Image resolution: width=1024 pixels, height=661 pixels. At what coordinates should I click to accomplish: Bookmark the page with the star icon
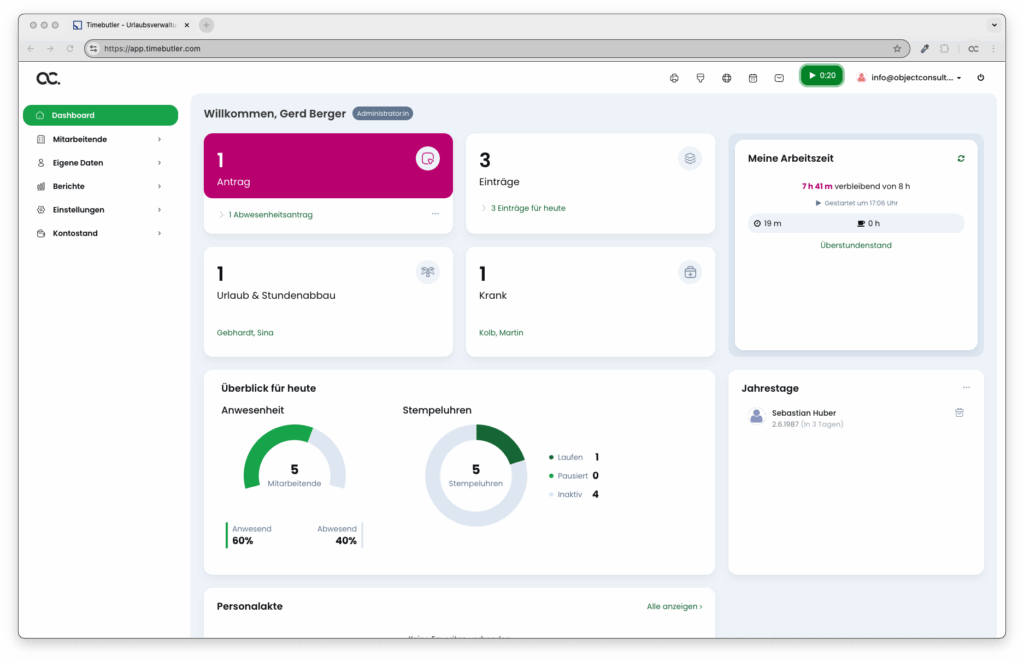(897, 48)
